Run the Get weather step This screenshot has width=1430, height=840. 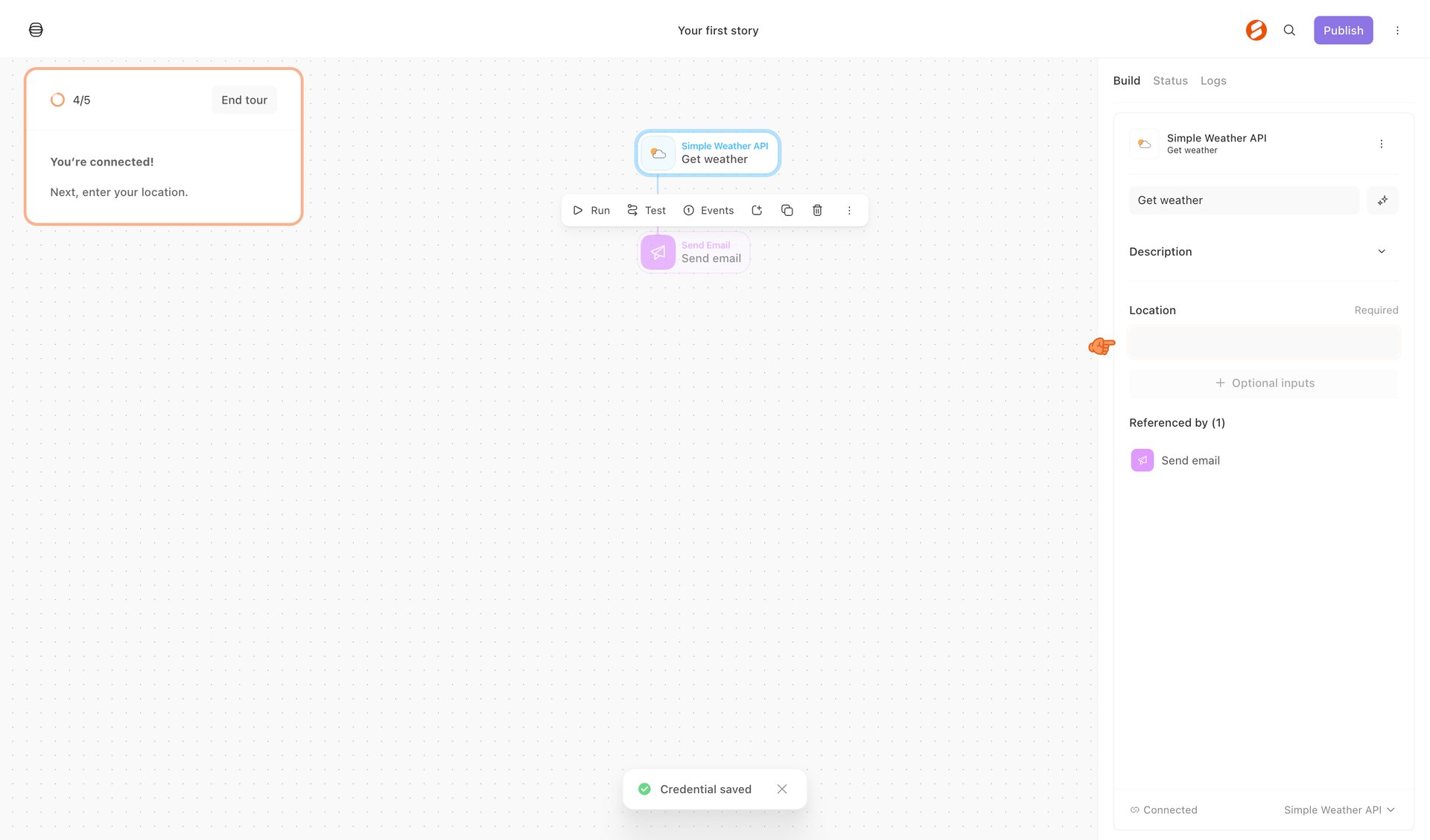[591, 210]
